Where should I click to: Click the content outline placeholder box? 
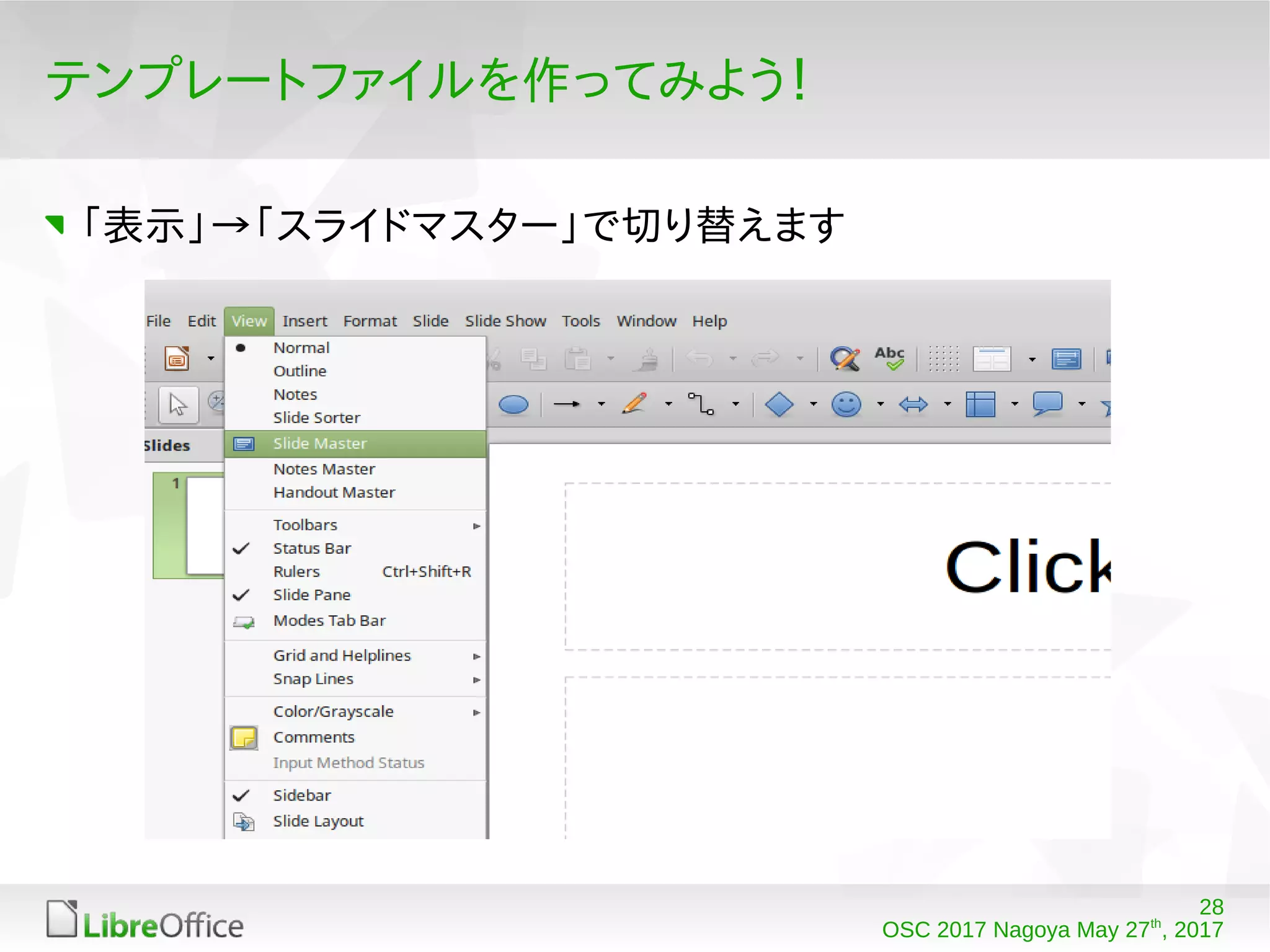(838, 757)
